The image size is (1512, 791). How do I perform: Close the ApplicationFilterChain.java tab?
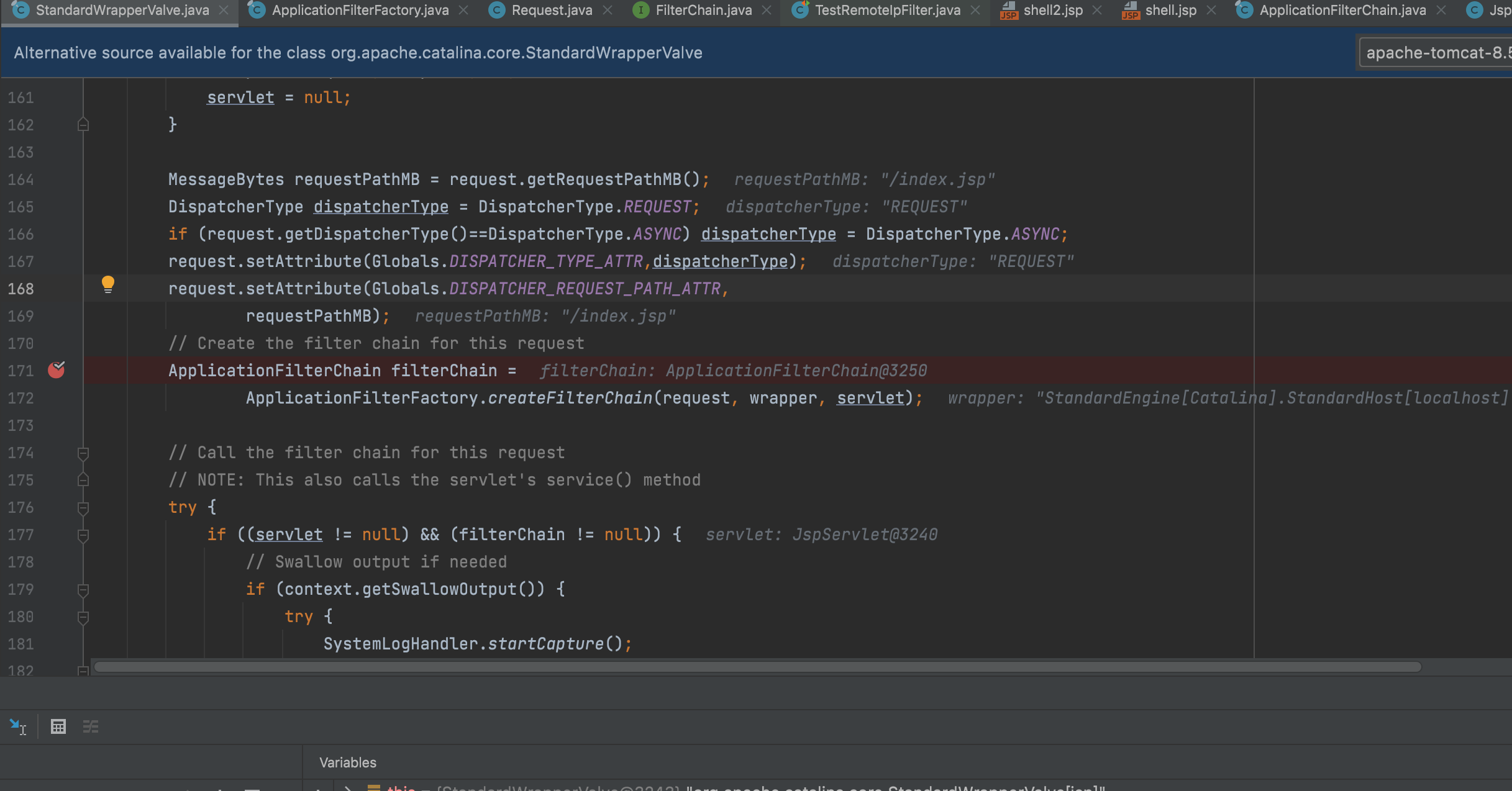pos(1441,10)
